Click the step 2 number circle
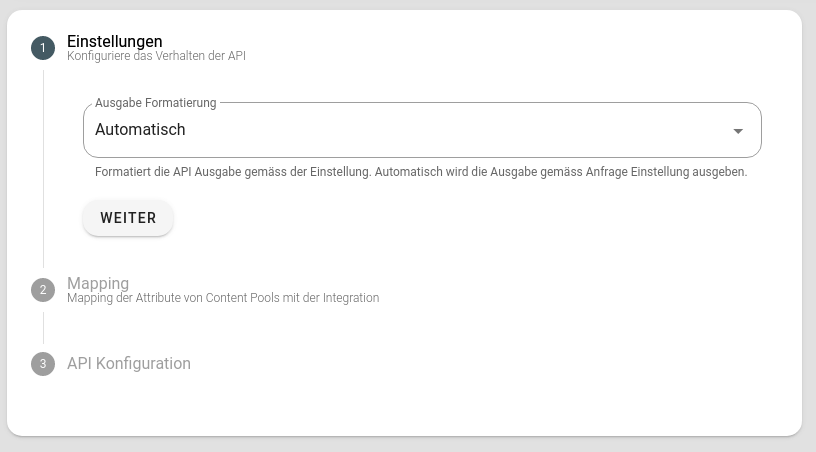The height and width of the screenshot is (452, 816). click(43, 290)
